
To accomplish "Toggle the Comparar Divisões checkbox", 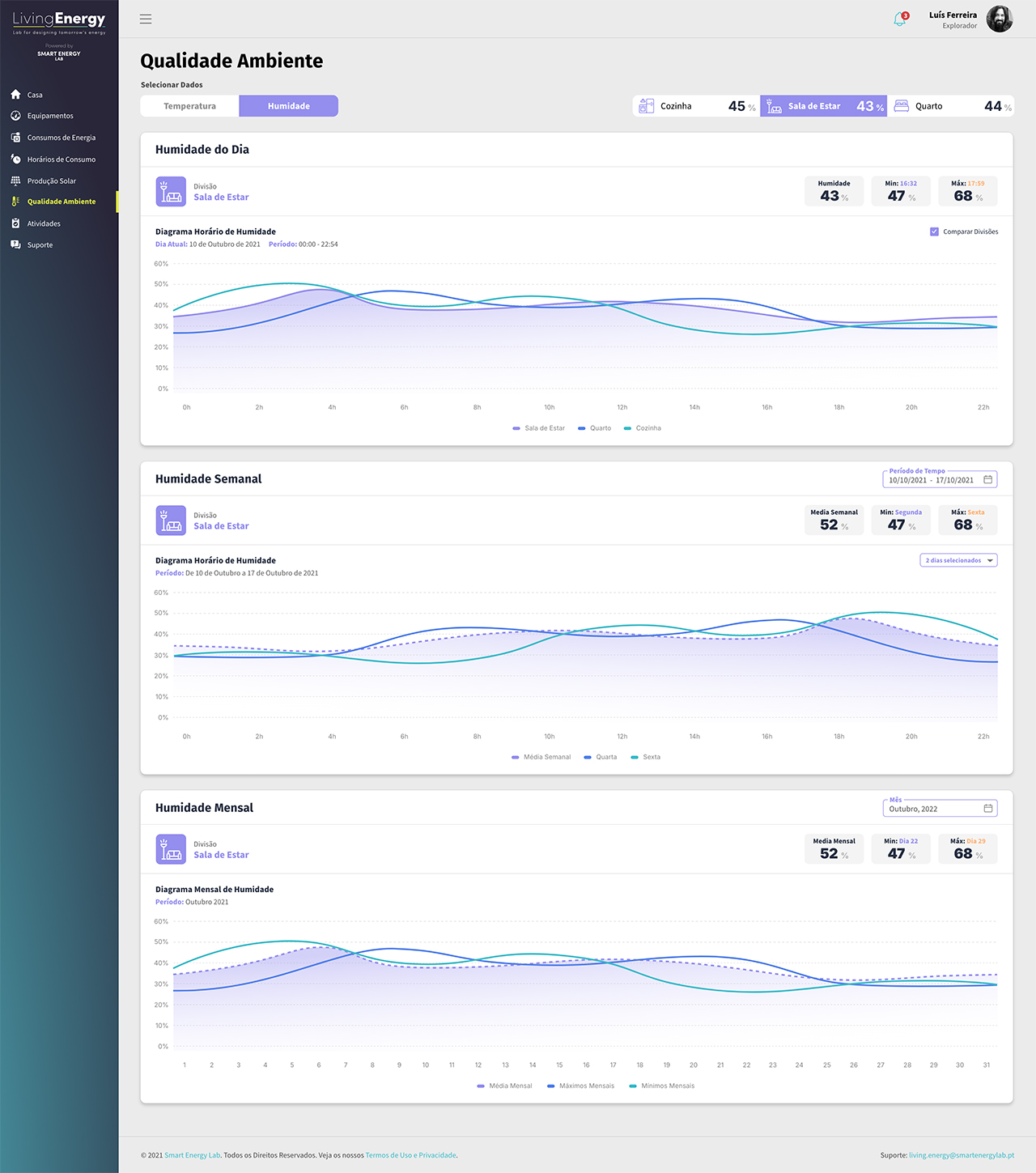I will 934,232.
